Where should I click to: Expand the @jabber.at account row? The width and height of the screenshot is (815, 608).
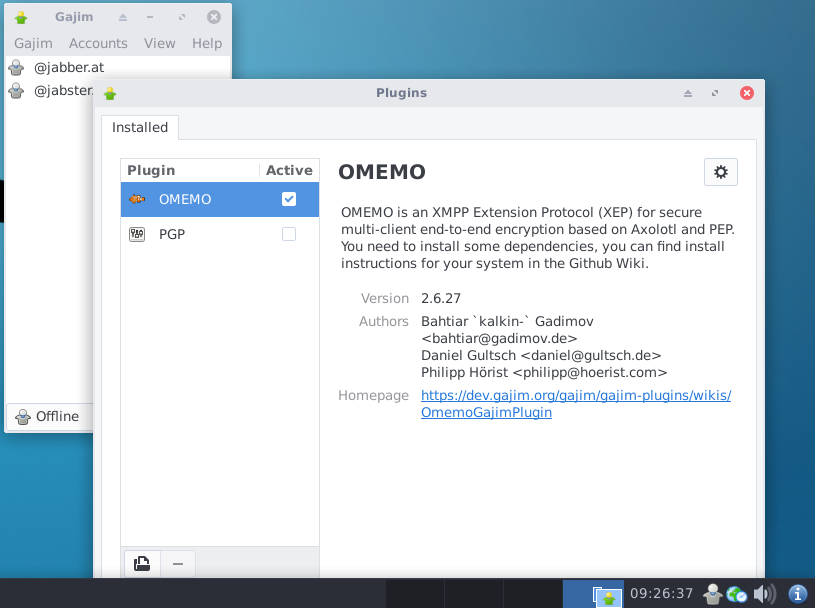coord(118,67)
